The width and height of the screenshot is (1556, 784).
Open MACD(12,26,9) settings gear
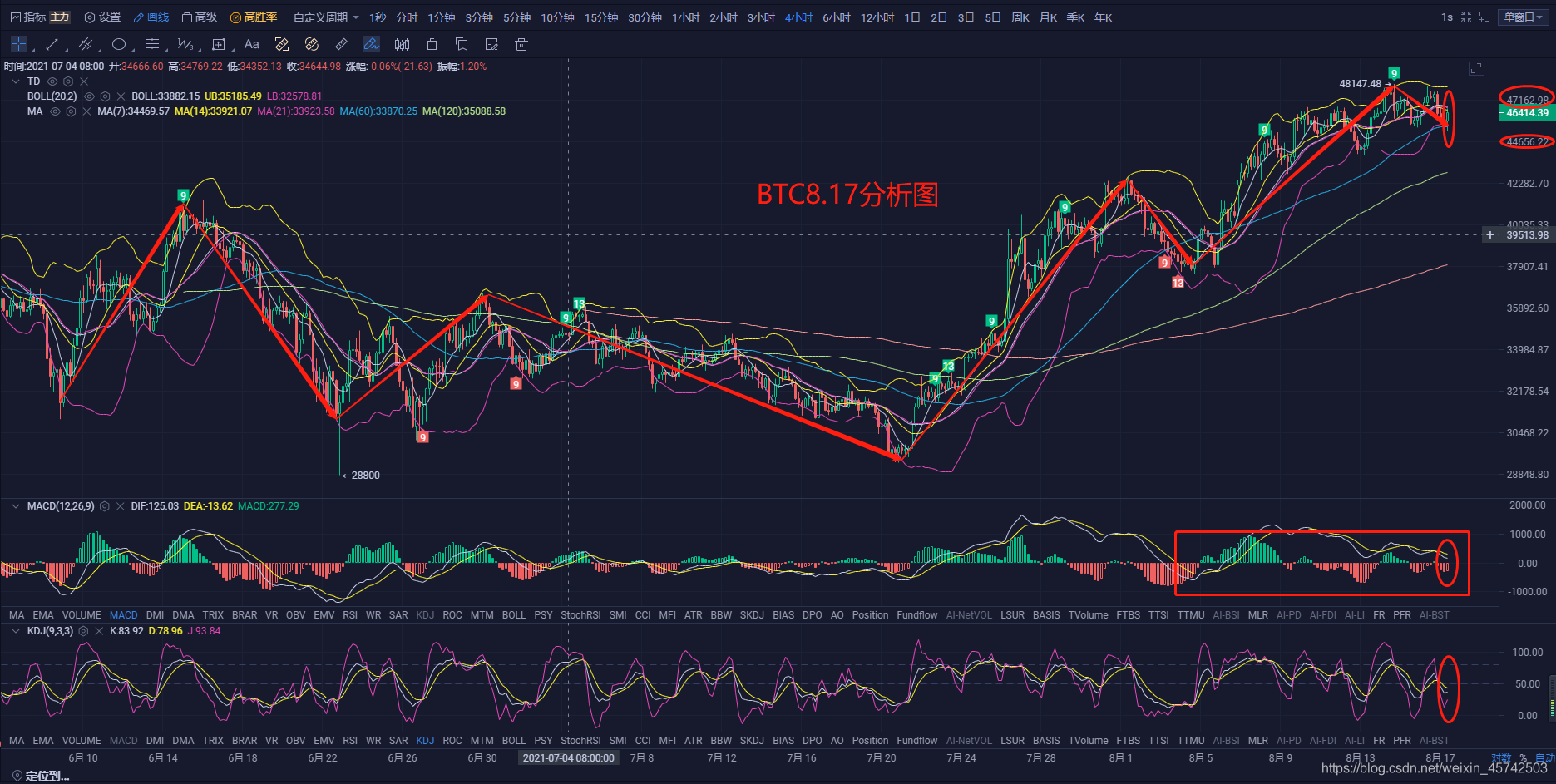105,506
